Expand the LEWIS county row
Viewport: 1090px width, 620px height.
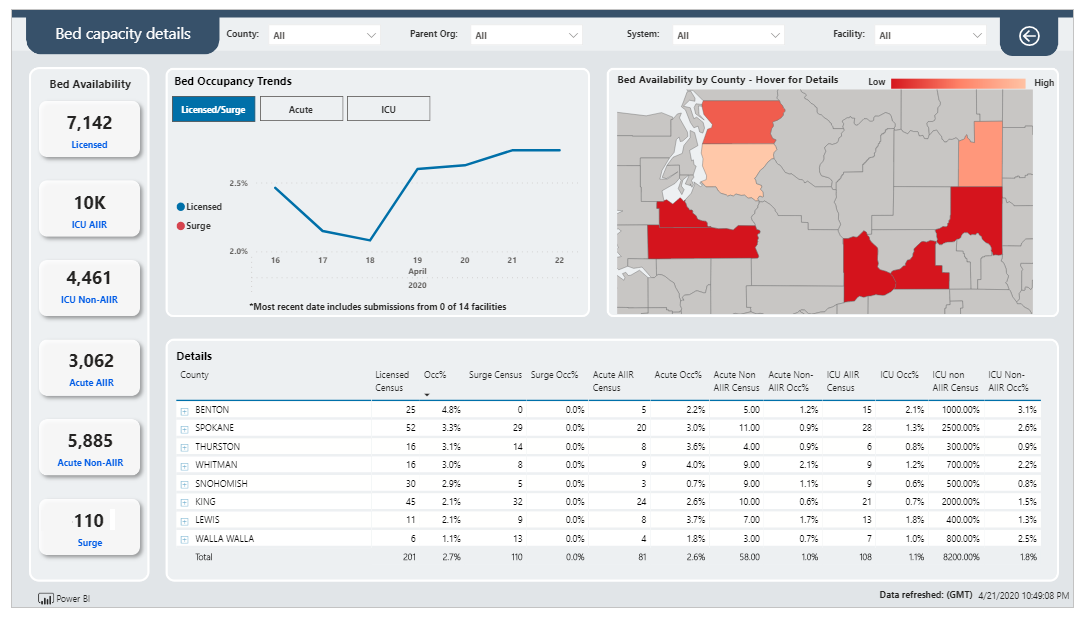click(x=184, y=521)
